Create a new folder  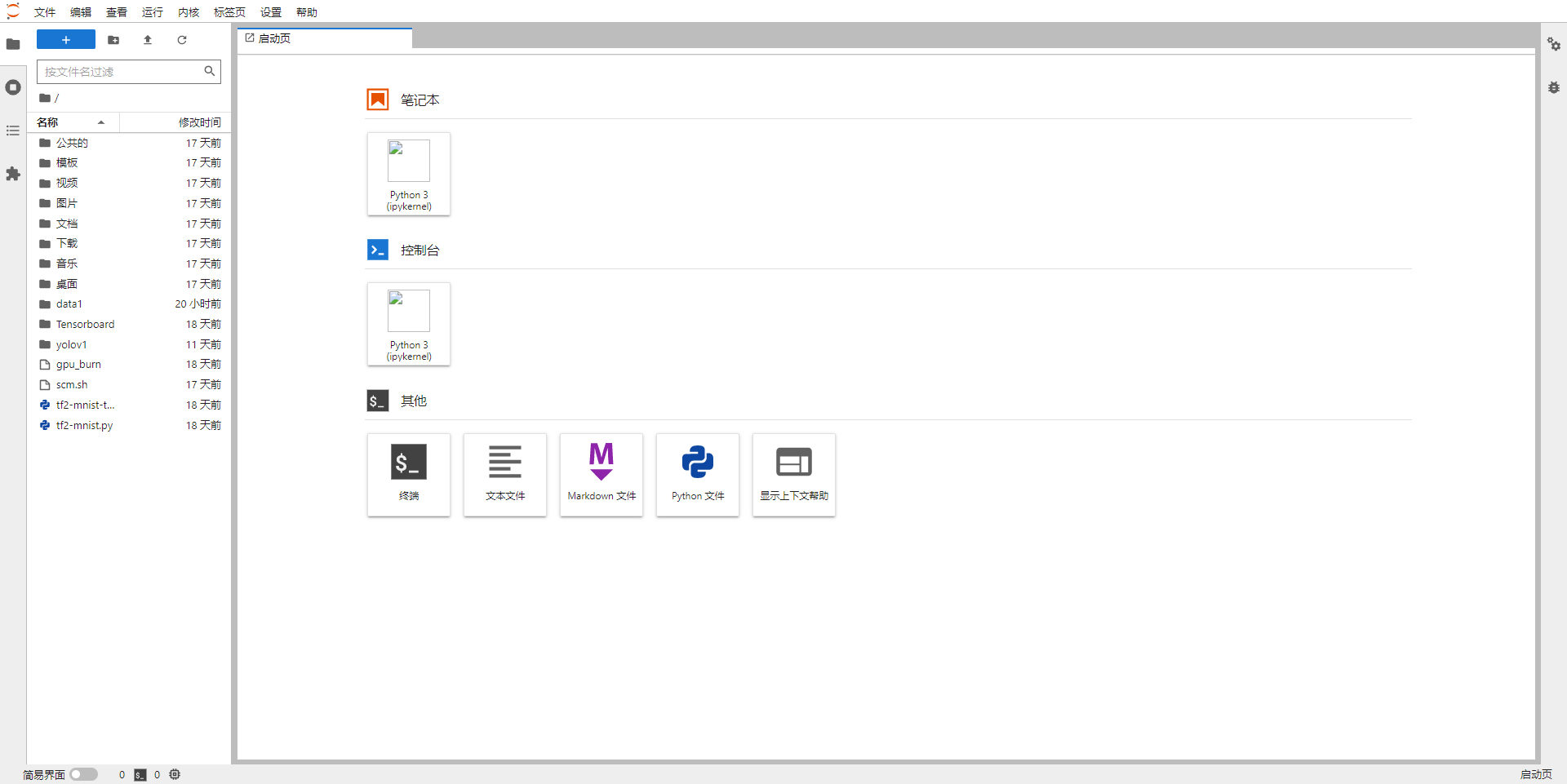113,40
